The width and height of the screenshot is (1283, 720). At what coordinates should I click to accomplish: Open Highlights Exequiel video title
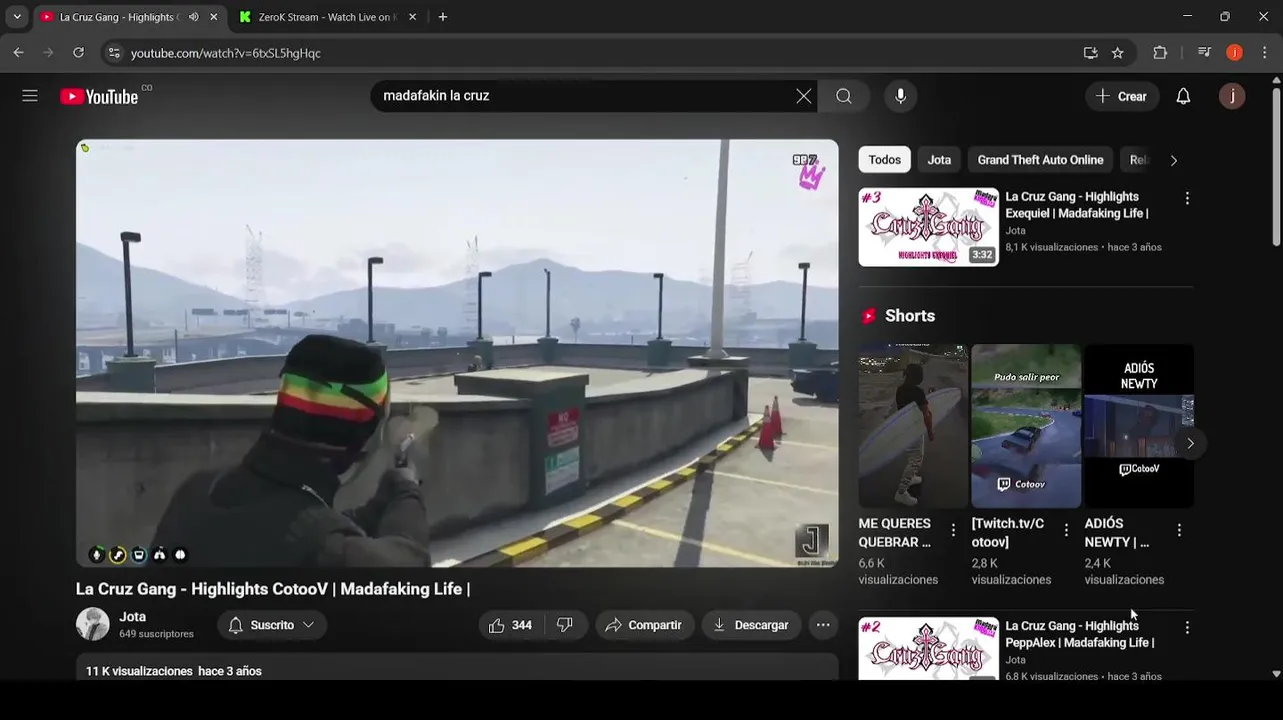pos(1077,205)
